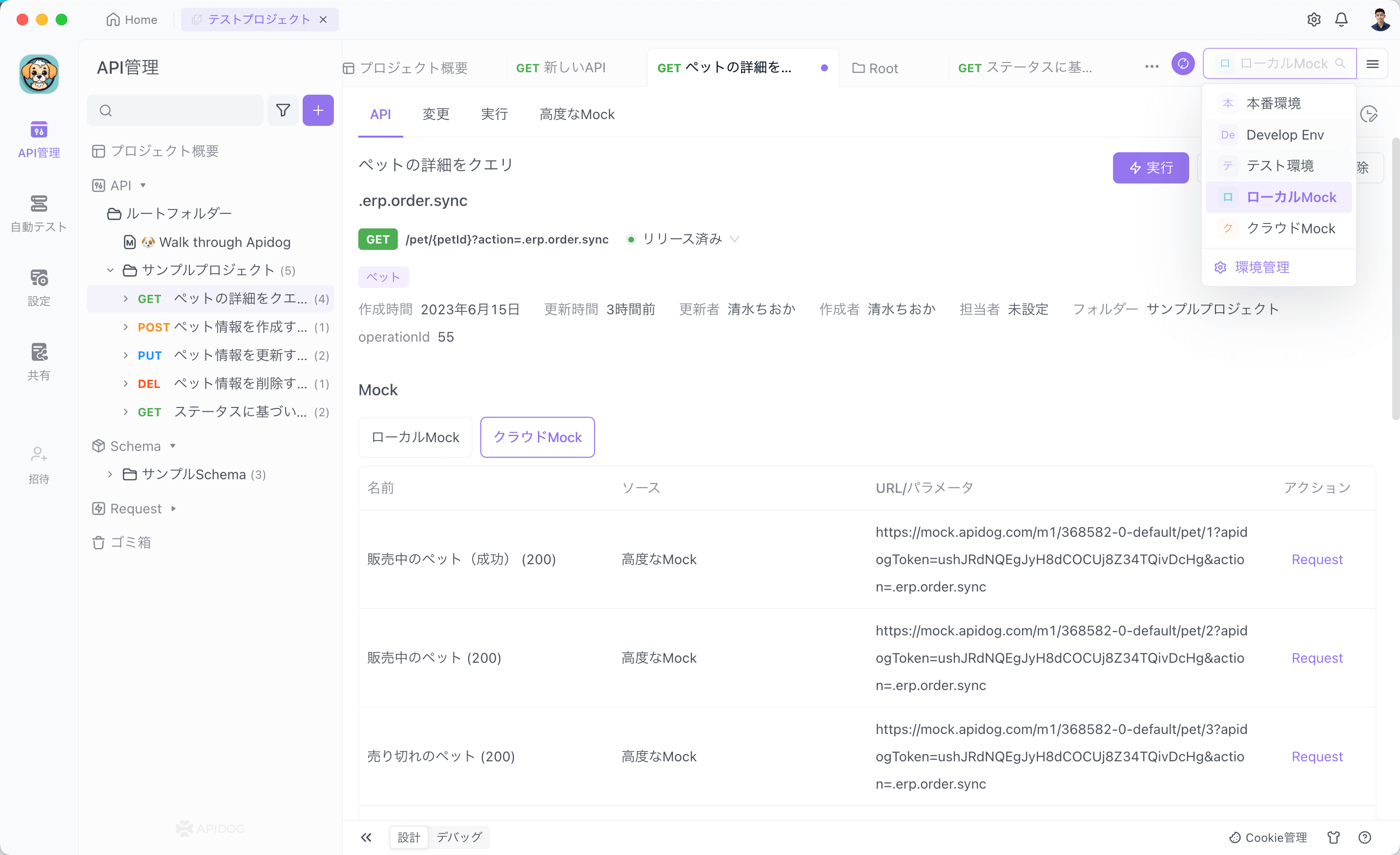Expand DEL ペット情報を削除す... item
The image size is (1400, 855).
(x=125, y=384)
